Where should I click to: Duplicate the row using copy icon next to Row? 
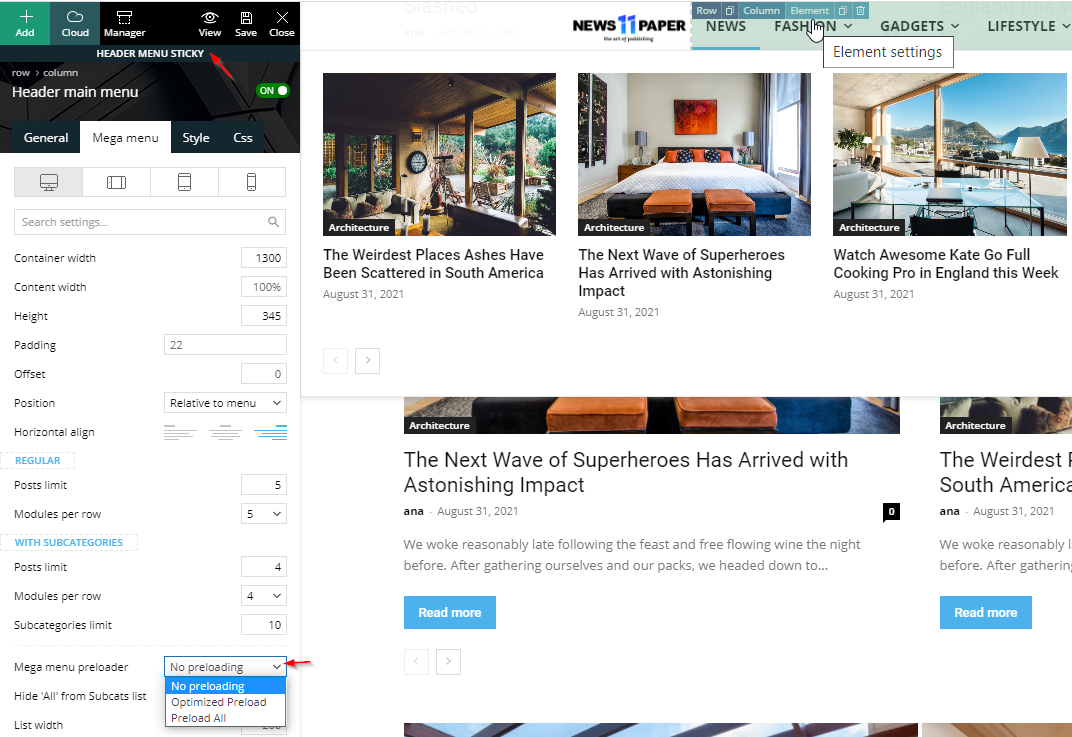pyautogui.click(x=729, y=10)
